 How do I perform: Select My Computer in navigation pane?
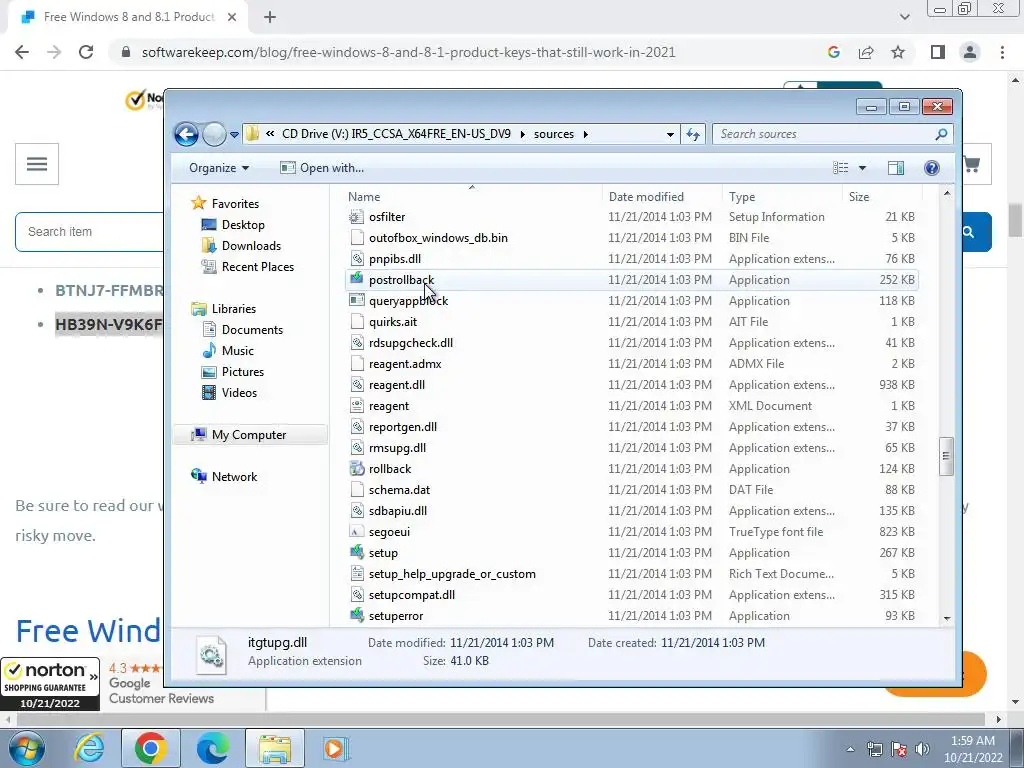(249, 435)
